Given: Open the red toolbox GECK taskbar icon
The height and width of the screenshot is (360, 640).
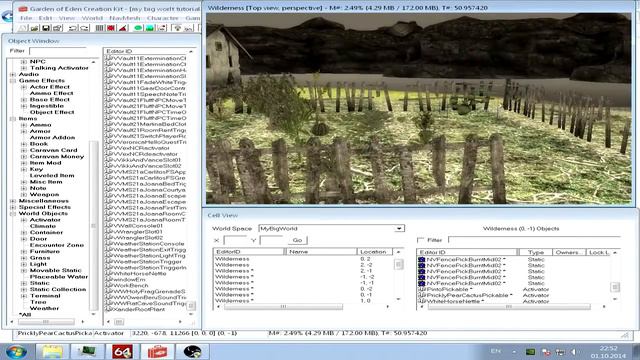Looking at the screenshot, I should [157, 351].
